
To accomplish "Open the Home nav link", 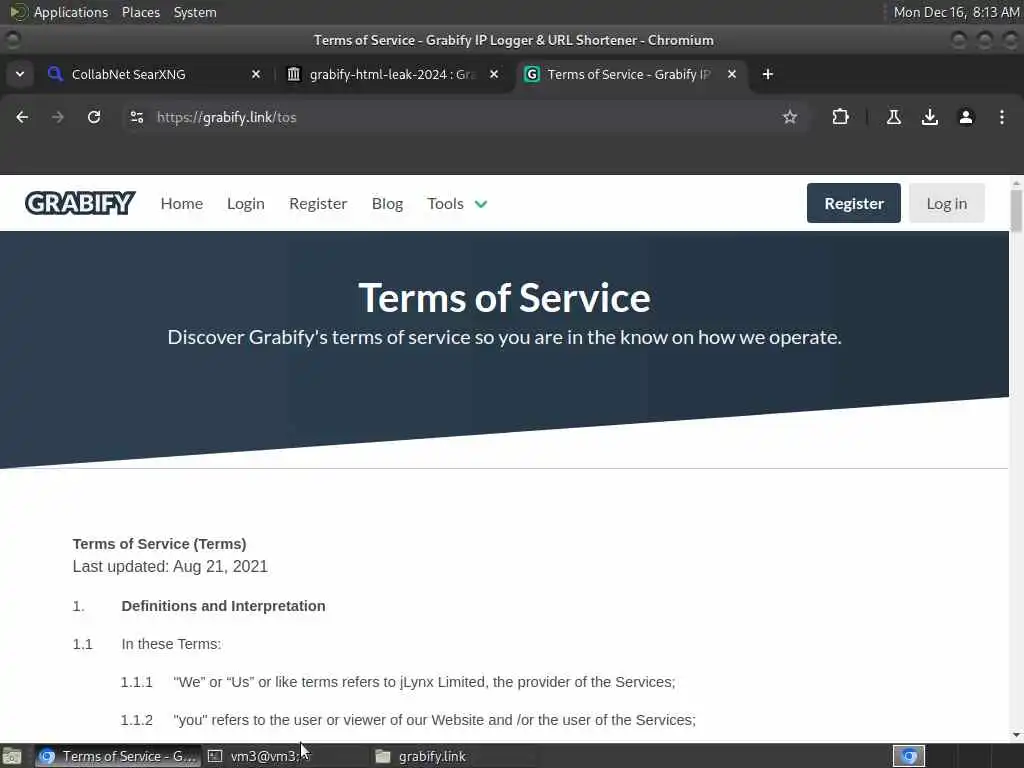I will point(182,204).
